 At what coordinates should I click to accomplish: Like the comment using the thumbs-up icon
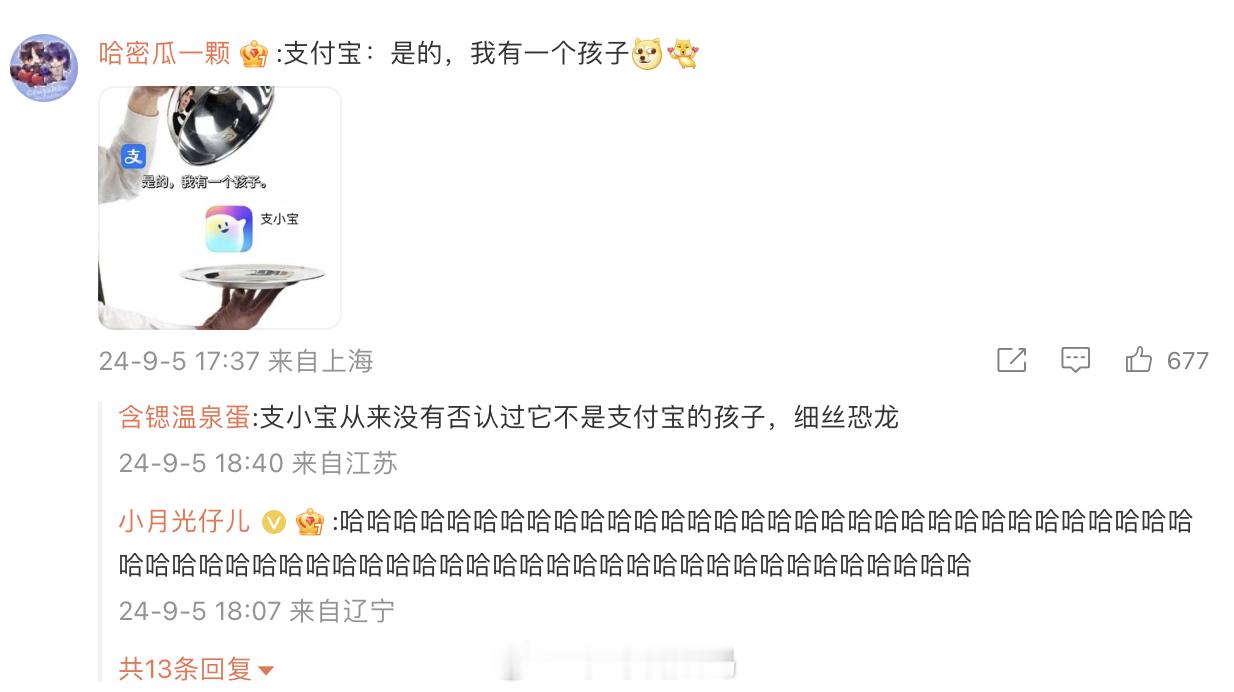[x=1138, y=360]
